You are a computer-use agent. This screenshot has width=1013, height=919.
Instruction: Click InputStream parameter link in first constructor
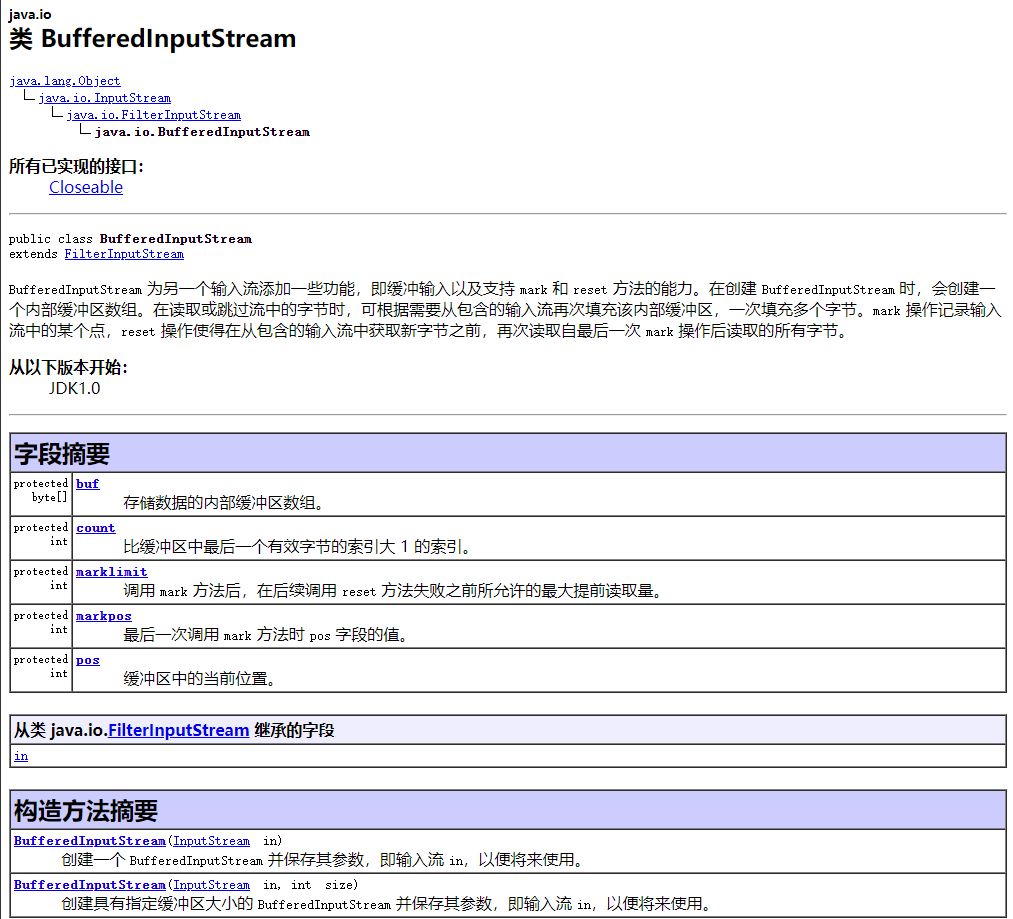211,840
